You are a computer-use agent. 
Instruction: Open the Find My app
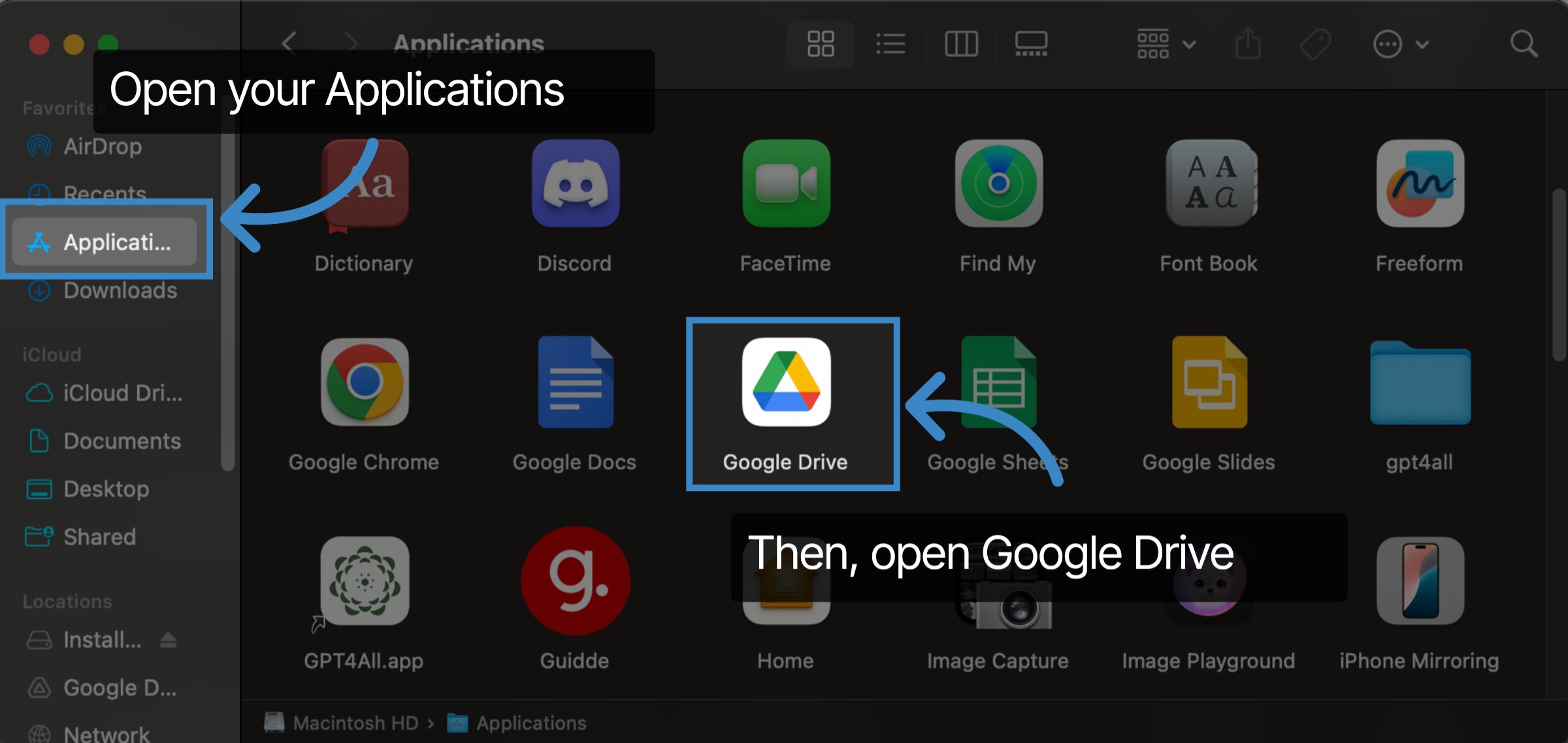click(x=998, y=183)
